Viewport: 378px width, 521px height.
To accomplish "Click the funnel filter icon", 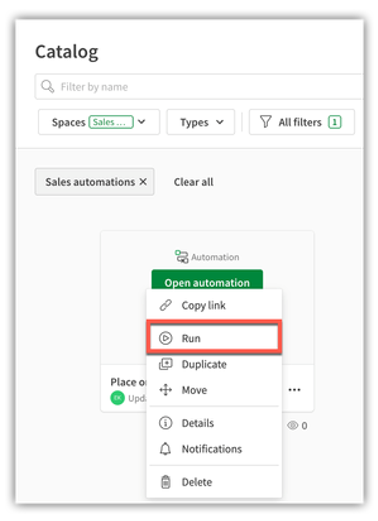I will click(x=266, y=122).
